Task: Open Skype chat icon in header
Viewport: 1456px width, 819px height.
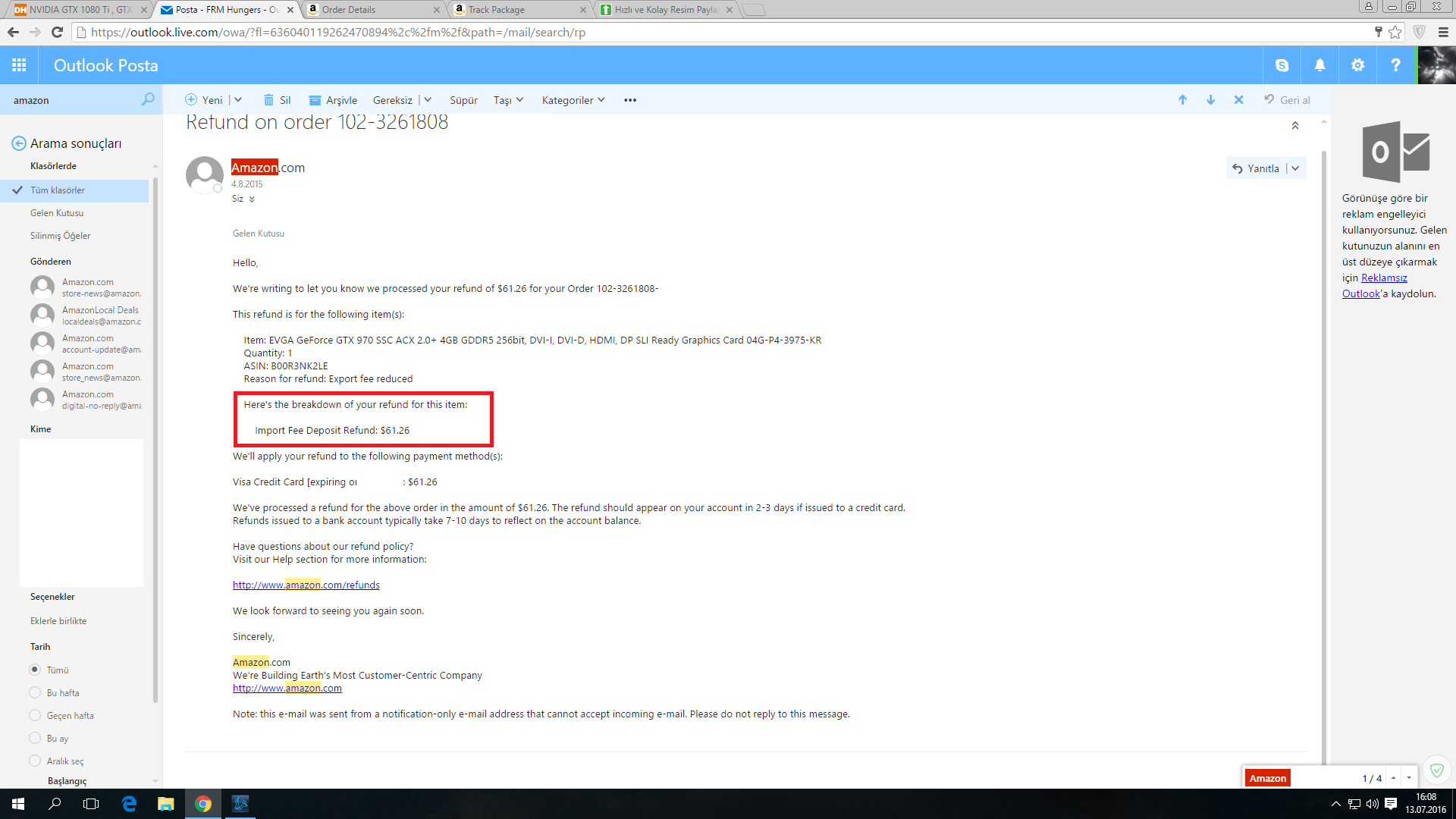Action: 1282,65
